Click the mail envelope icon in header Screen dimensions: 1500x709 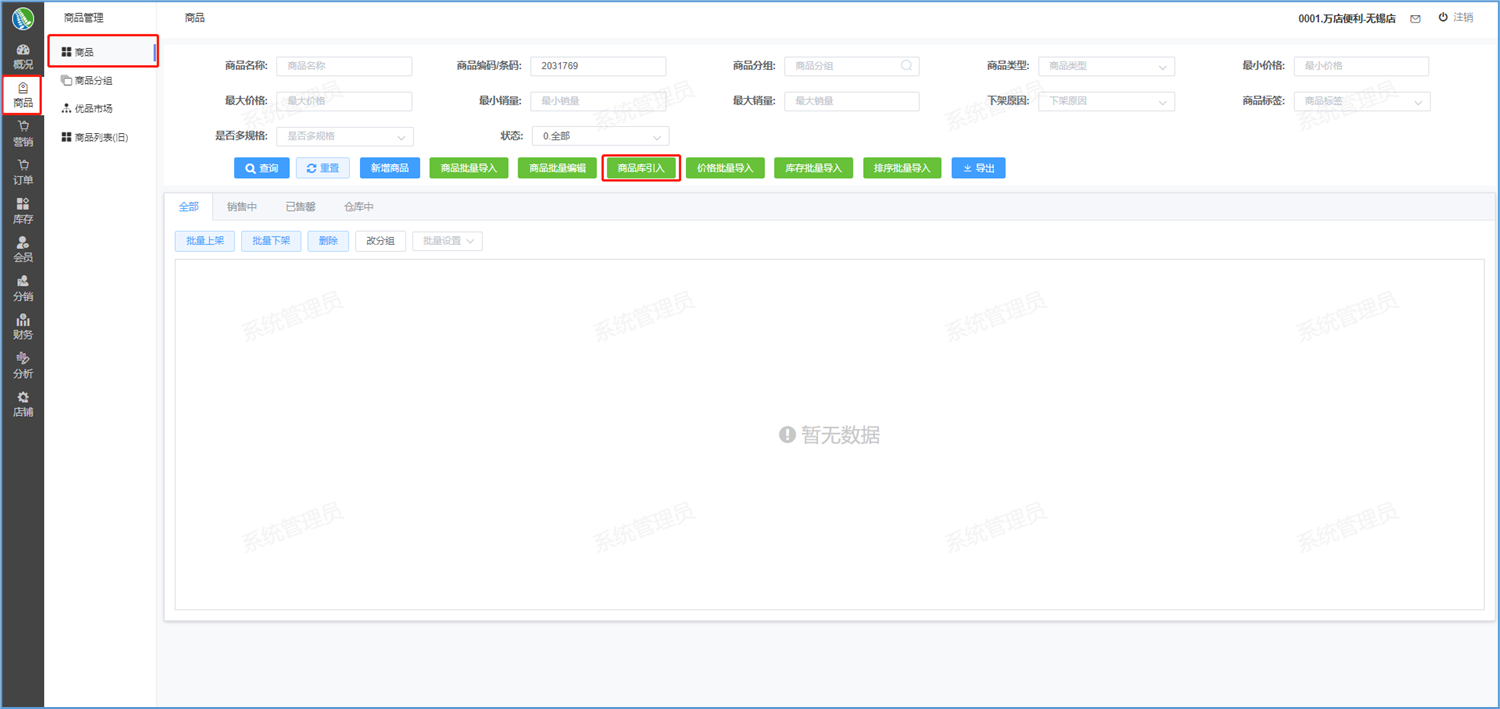[1415, 19]
